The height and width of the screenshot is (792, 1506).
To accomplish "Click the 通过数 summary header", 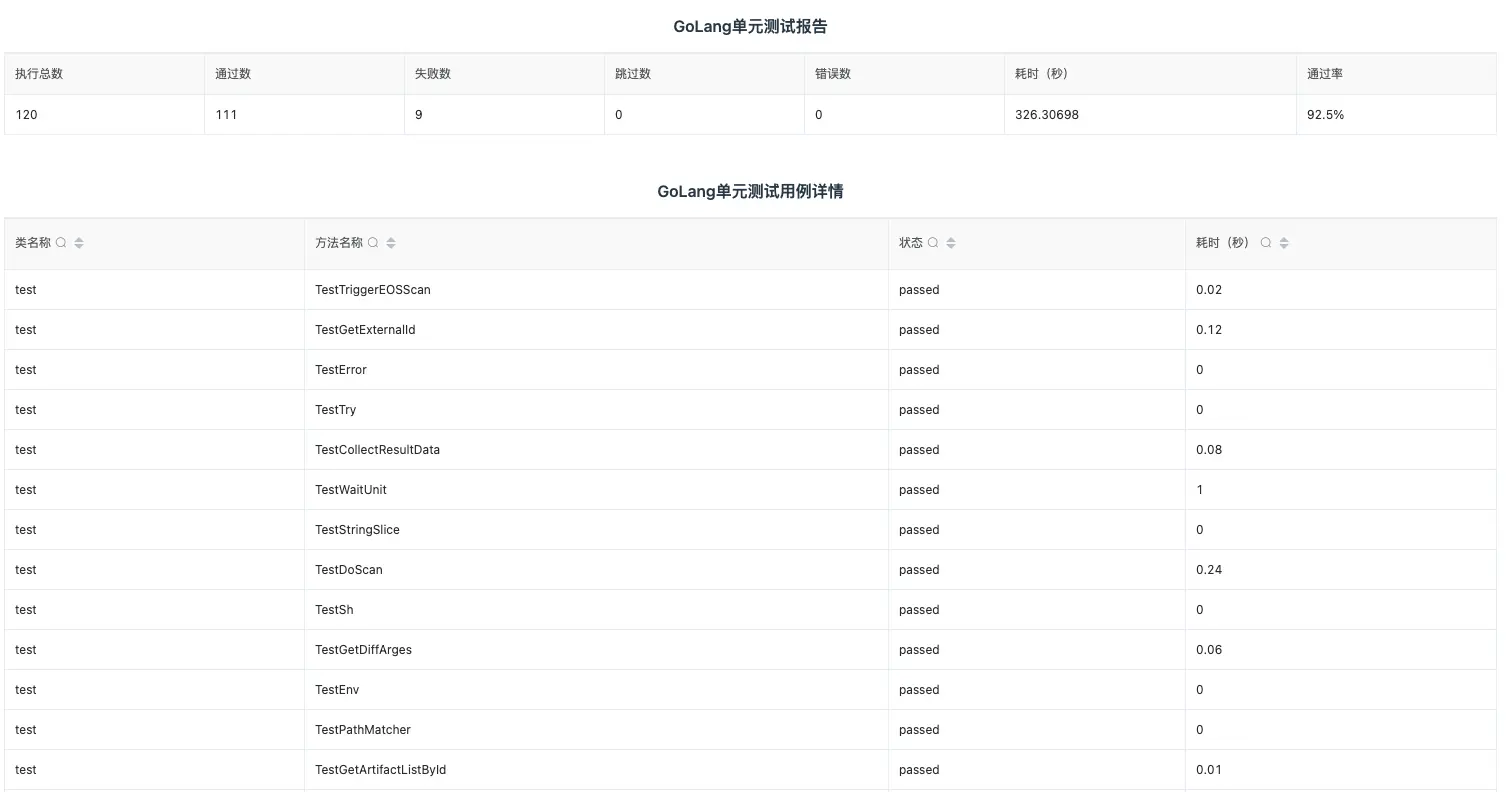I will pyautogui.click(x=233, y=74).
